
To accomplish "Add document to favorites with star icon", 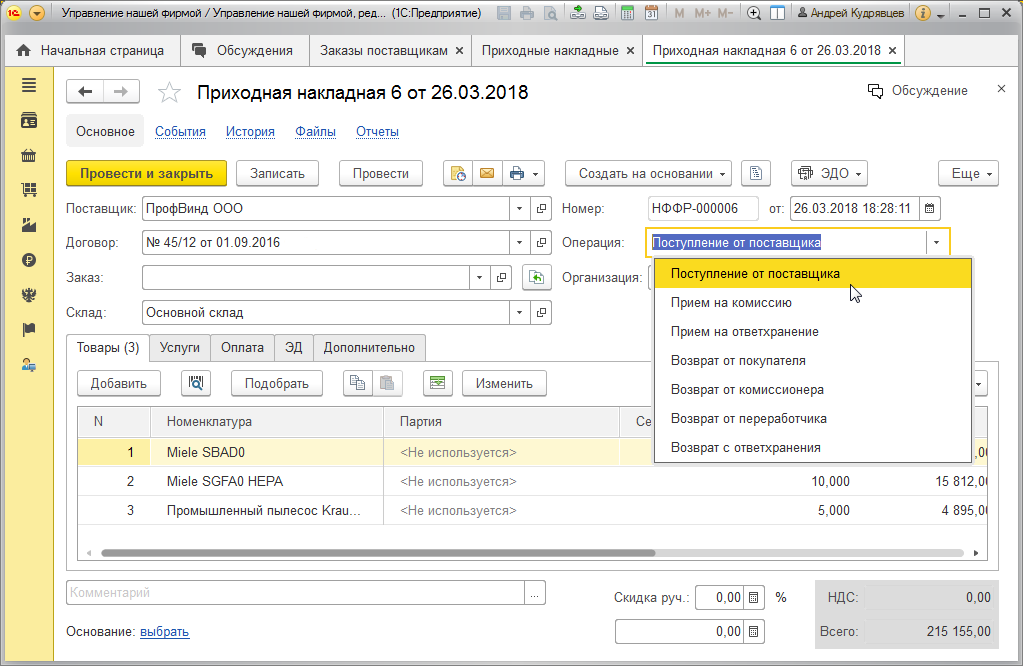I will (x=170, y=93).
